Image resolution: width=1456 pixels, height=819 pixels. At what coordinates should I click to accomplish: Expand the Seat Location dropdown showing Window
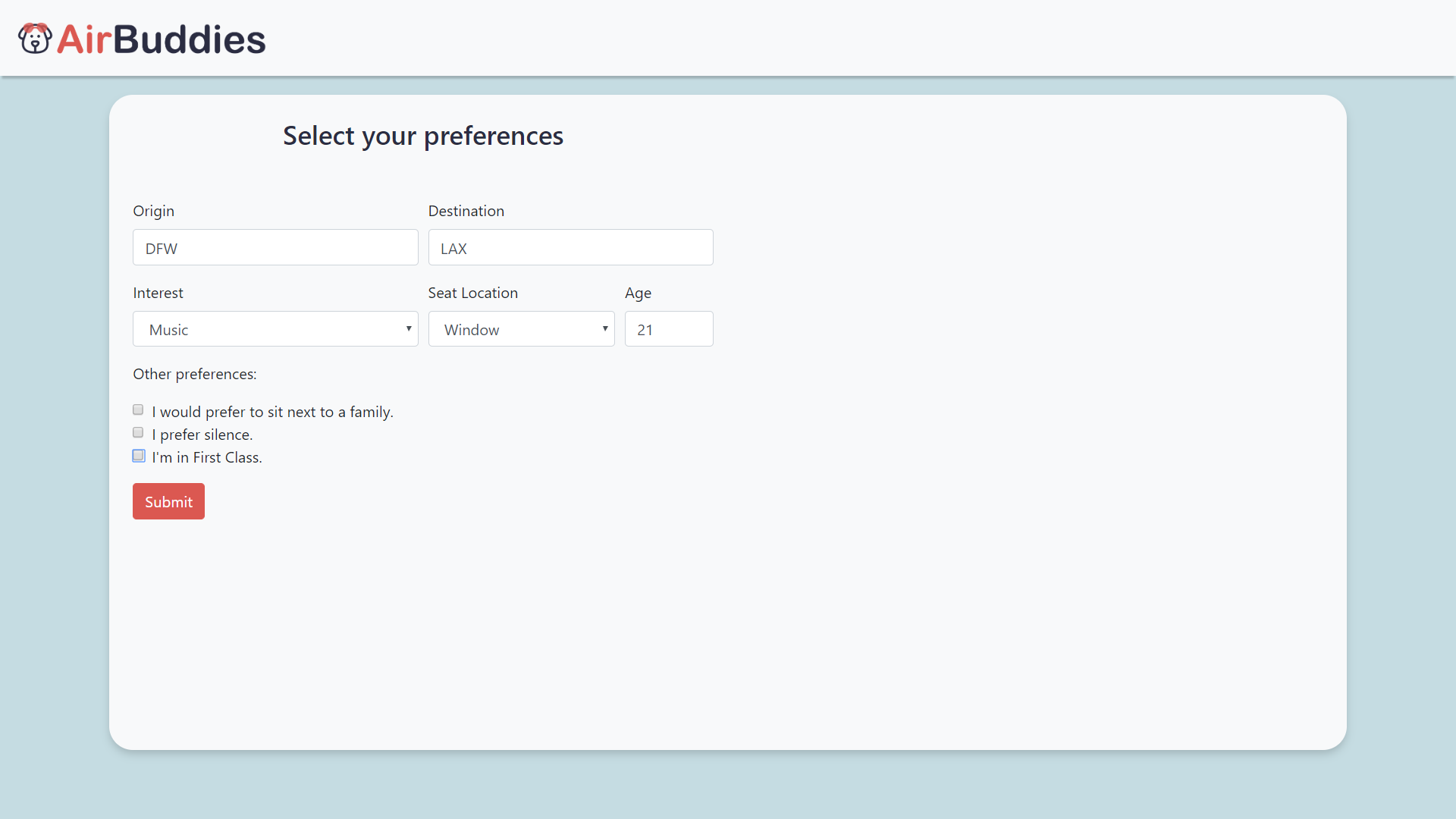(x=520, y=329)
